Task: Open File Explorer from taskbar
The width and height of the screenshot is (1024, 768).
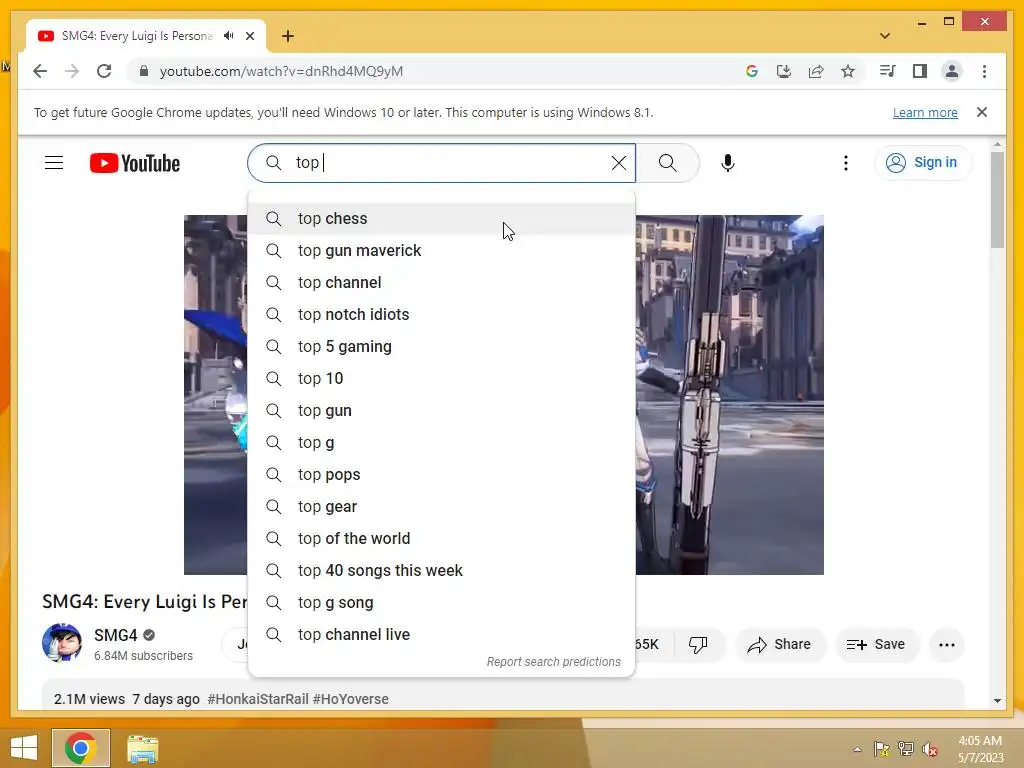Action: point(142,748)
